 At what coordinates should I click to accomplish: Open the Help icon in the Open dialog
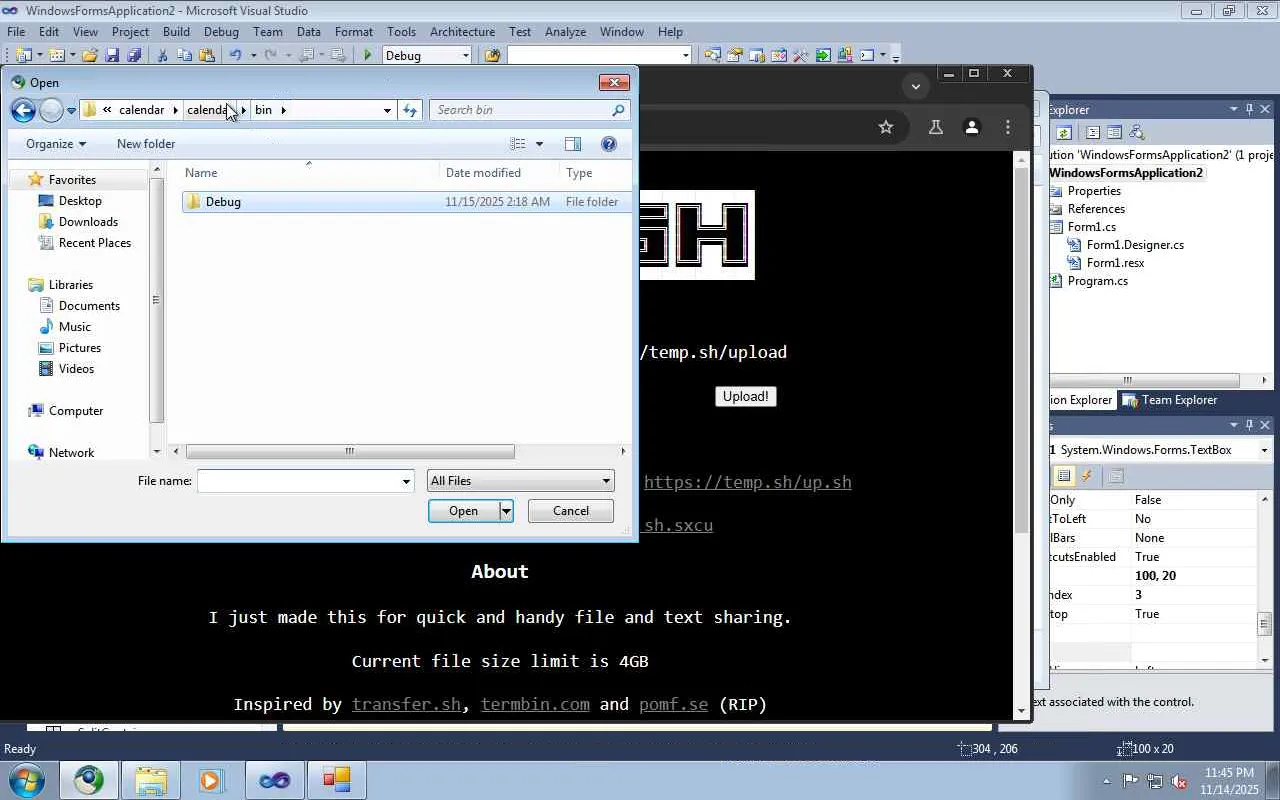[x=609, y=144]
